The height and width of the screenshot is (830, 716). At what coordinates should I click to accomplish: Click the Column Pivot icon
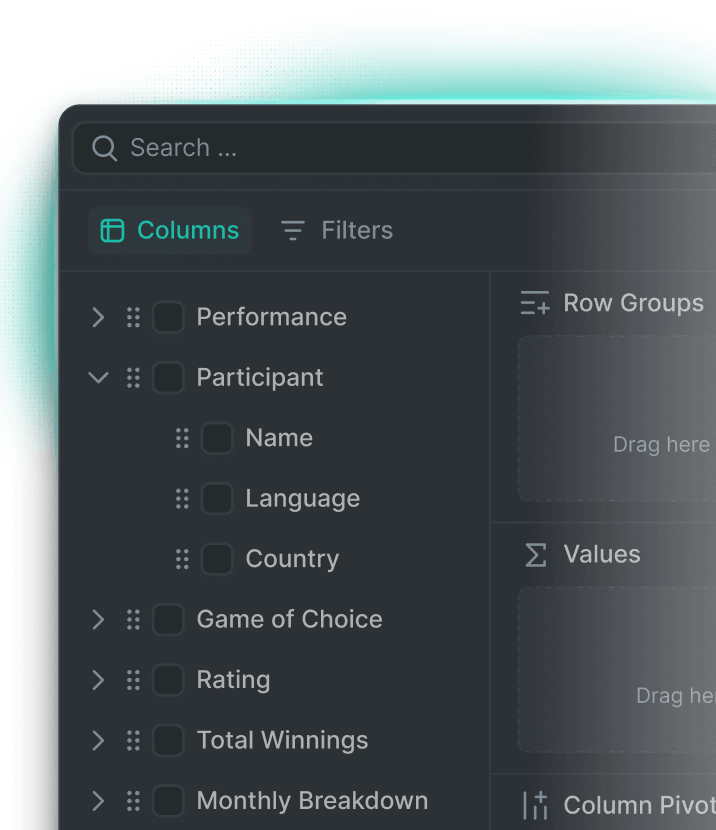point(536,805)
